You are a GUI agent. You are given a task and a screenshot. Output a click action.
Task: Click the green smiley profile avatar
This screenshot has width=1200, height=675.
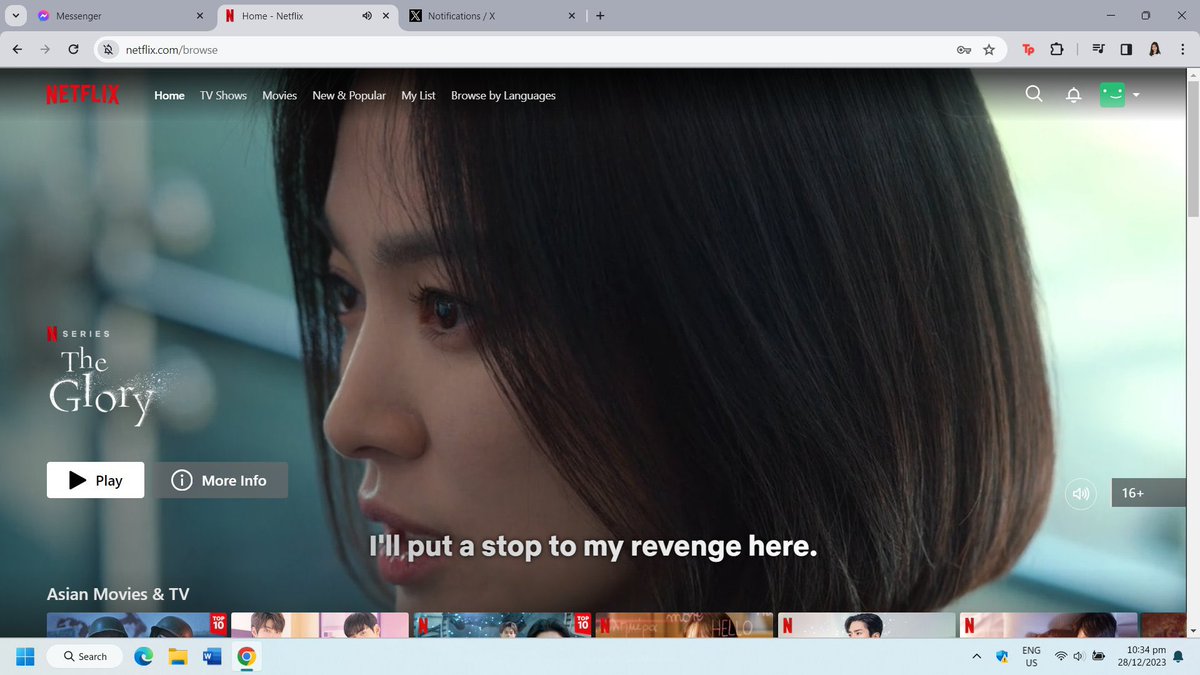click(1112, 94)
